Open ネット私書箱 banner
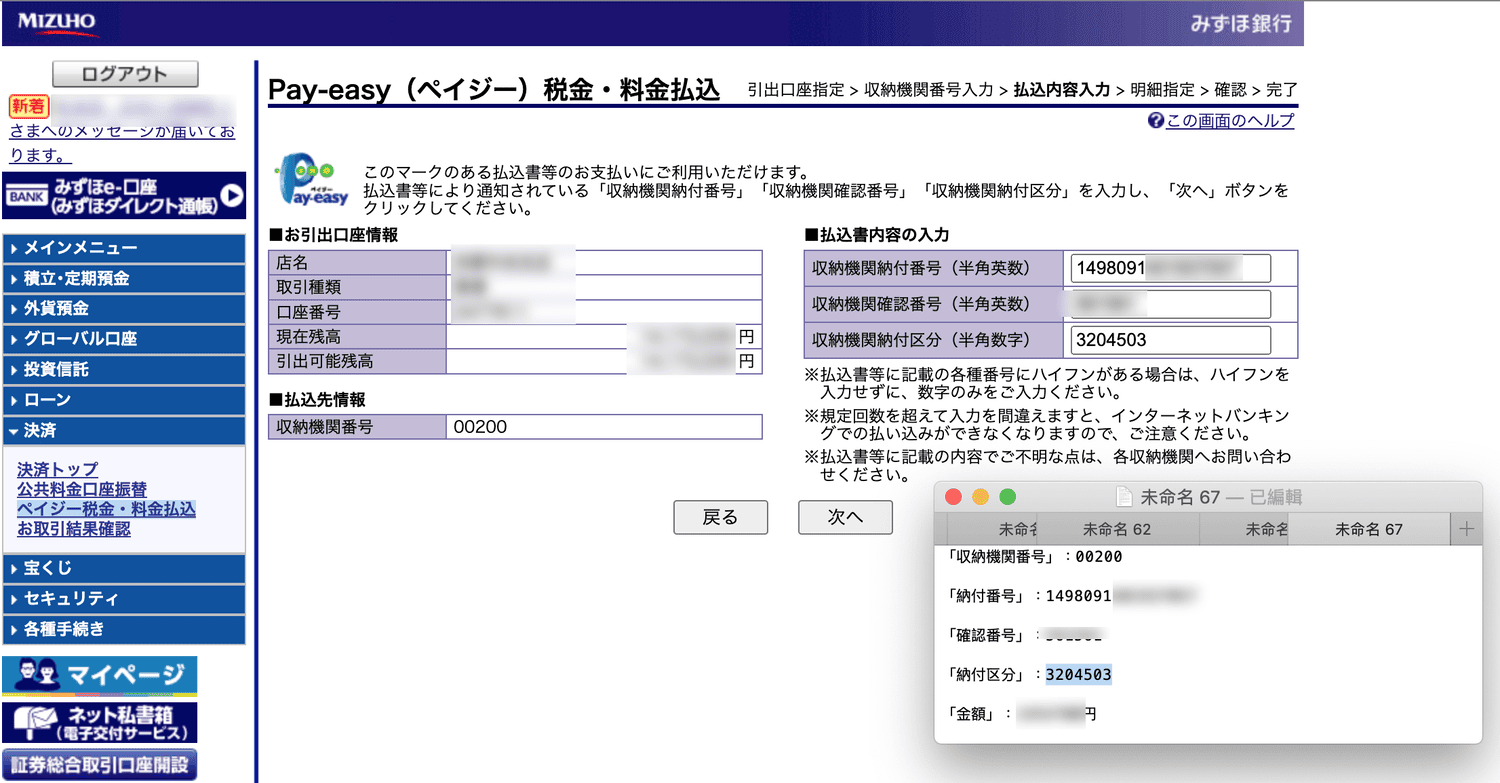 pos(100,723)
